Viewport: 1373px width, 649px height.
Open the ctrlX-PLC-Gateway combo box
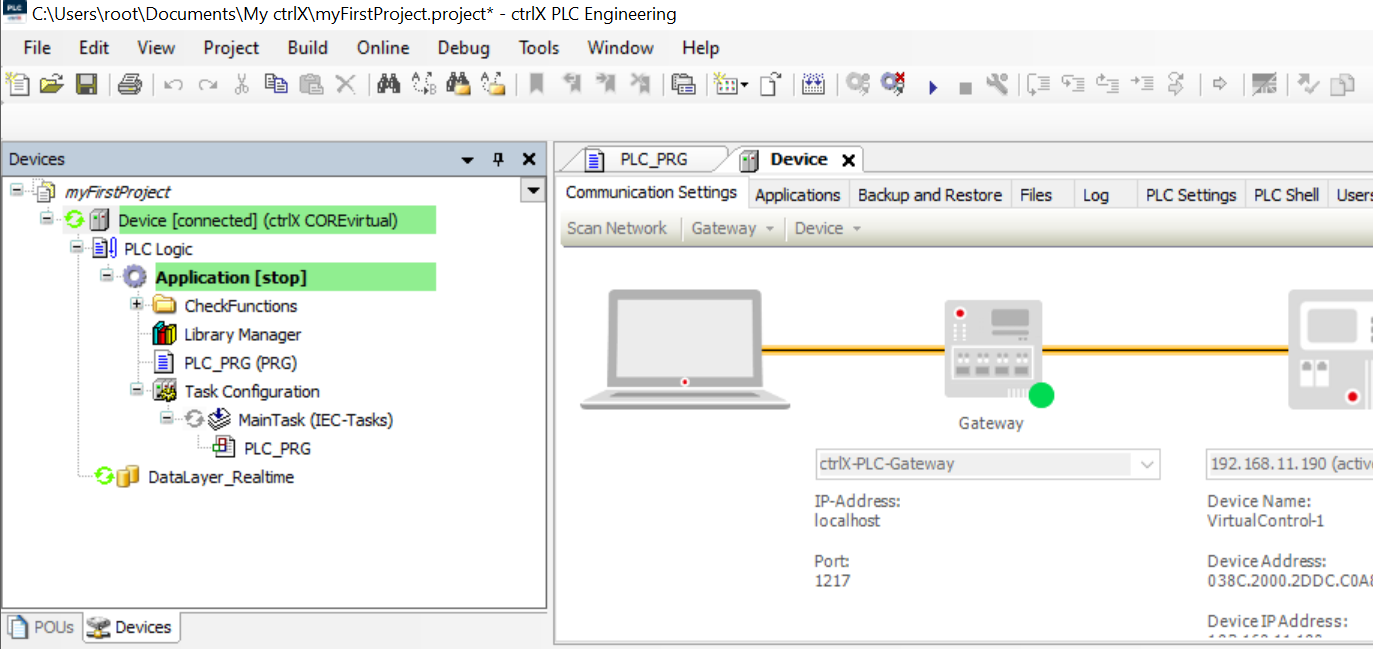pyautogui.click(x=988, y=464)
